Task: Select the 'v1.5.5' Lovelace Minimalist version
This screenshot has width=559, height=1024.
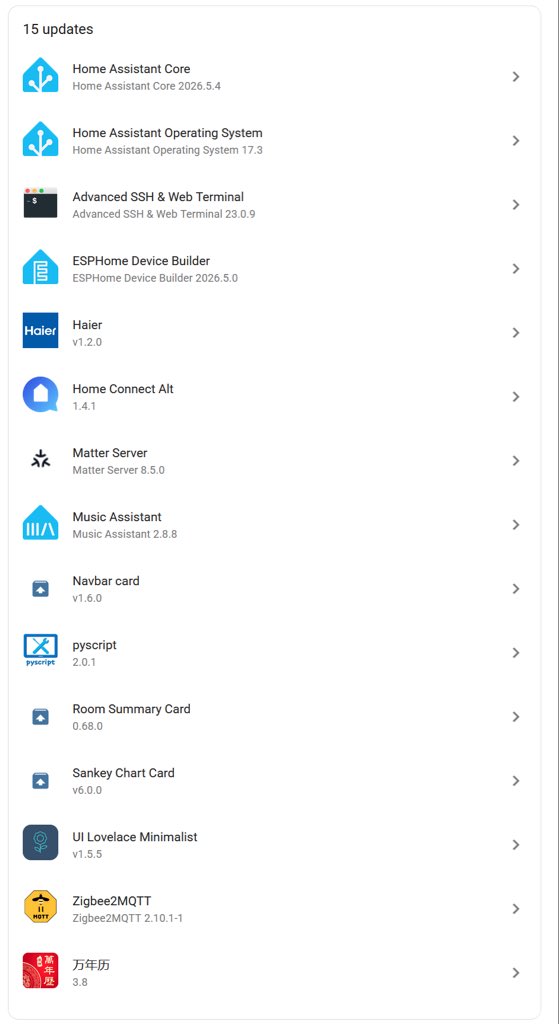Action: click(87, 854)
